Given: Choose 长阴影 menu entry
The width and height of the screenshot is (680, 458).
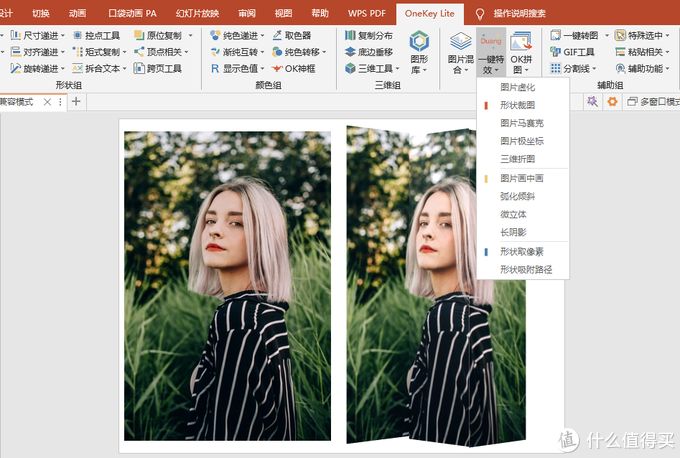Looking at the screenshot, I should (523, 232).
